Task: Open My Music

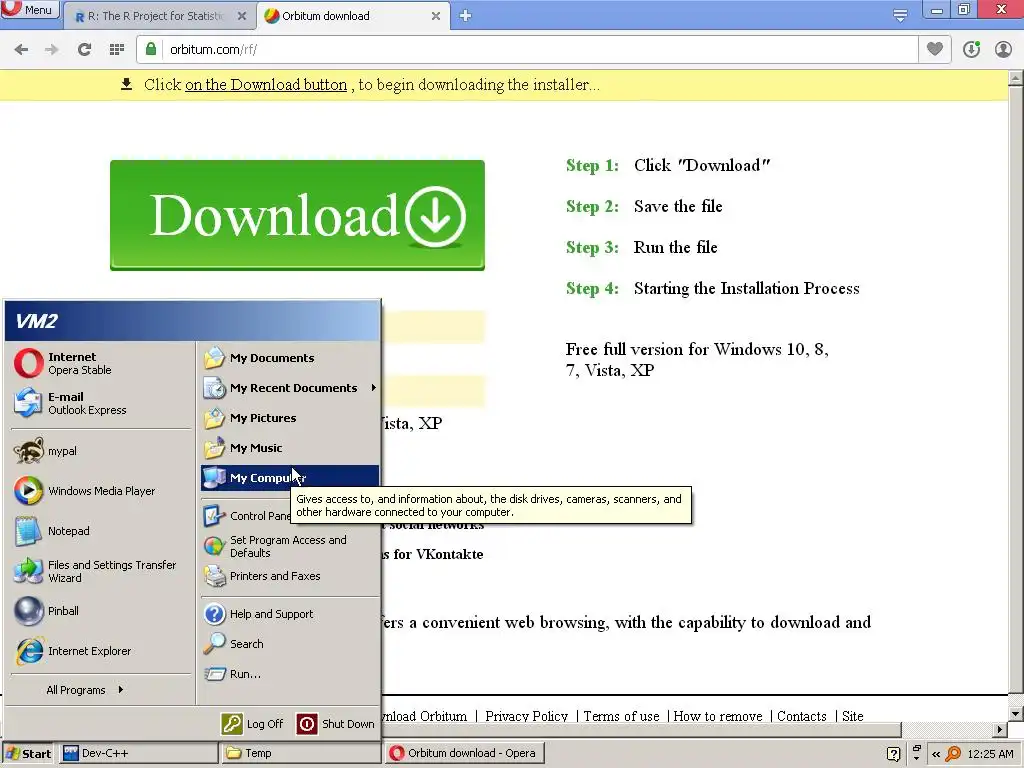Action: (290, 448)
